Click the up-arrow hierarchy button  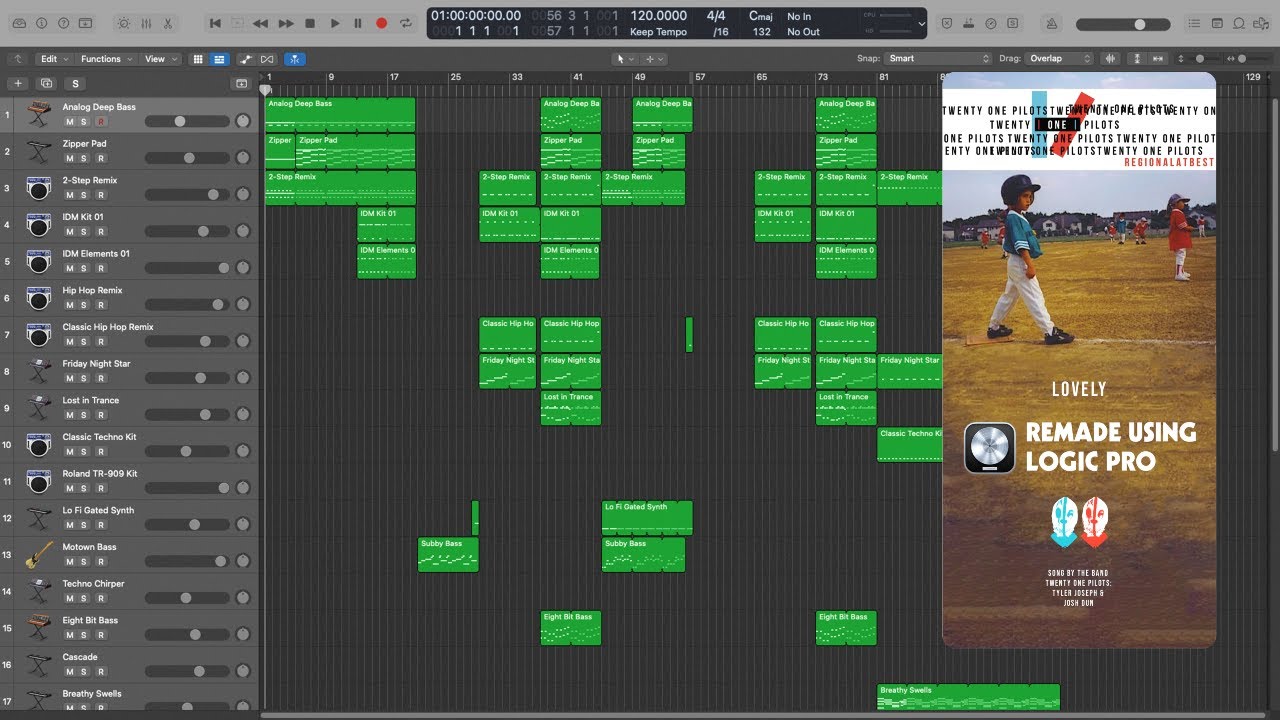(17, 59)
